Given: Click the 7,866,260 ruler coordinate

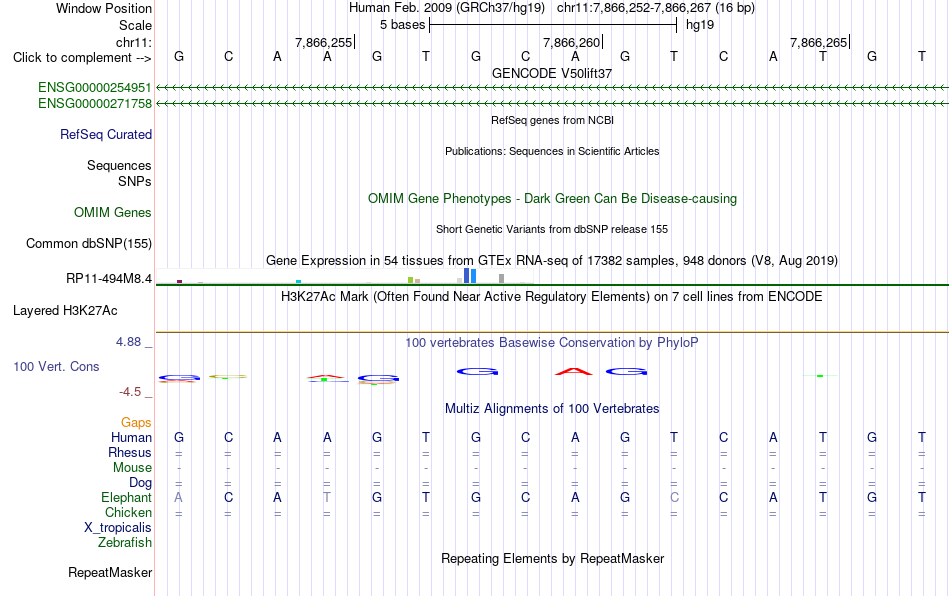Looking at the screenshot, I should click(571, 42).
